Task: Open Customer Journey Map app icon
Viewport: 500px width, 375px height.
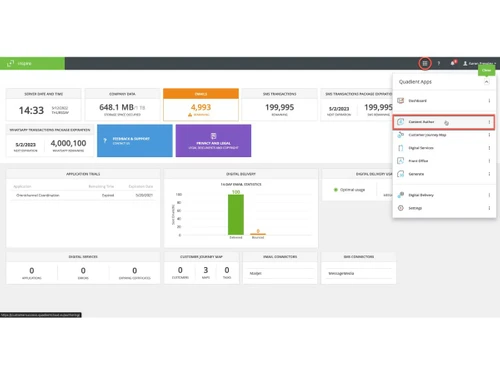Action: (x=401, y=135)
